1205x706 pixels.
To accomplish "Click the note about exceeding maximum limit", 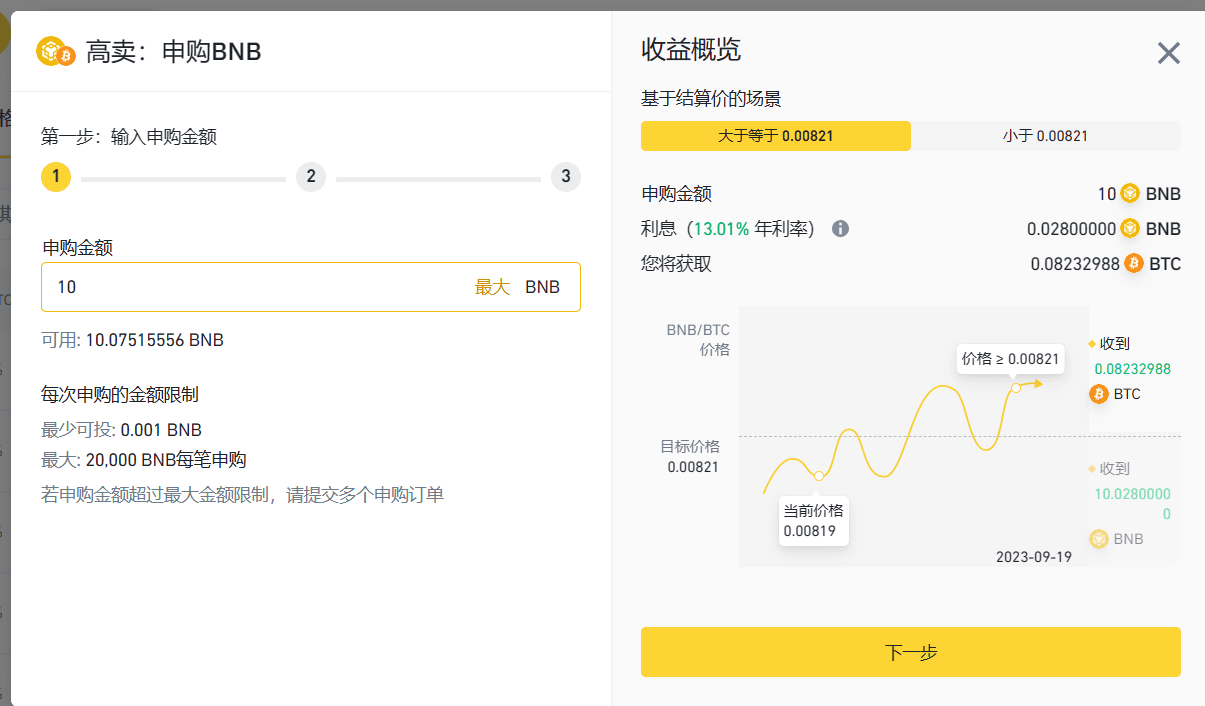I will pos(242,494).
